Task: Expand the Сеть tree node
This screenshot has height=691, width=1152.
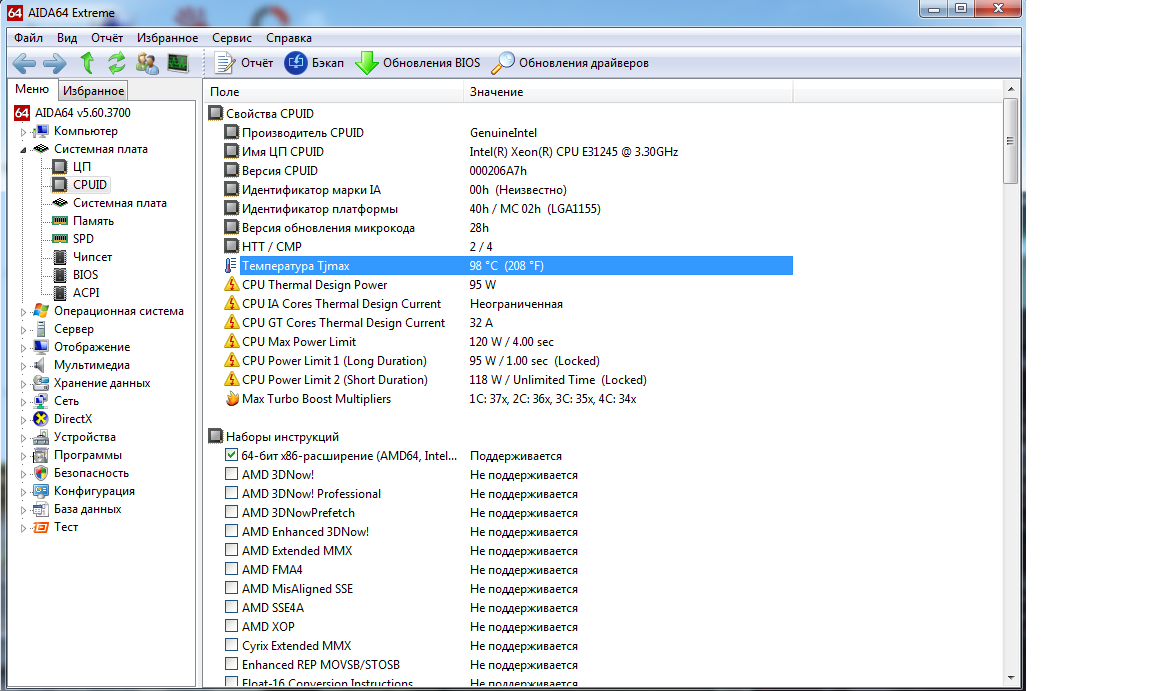Action: pos(24,402)
